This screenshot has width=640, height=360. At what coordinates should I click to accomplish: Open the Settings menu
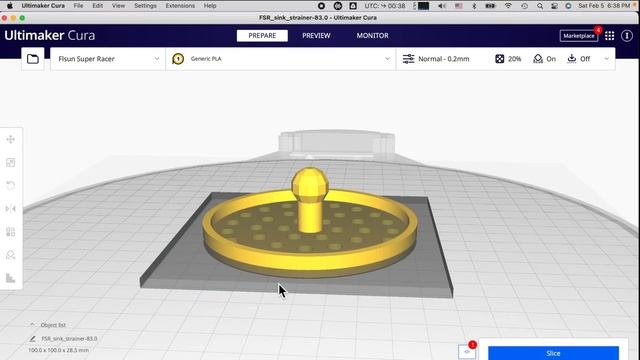[x=145, y=6]
